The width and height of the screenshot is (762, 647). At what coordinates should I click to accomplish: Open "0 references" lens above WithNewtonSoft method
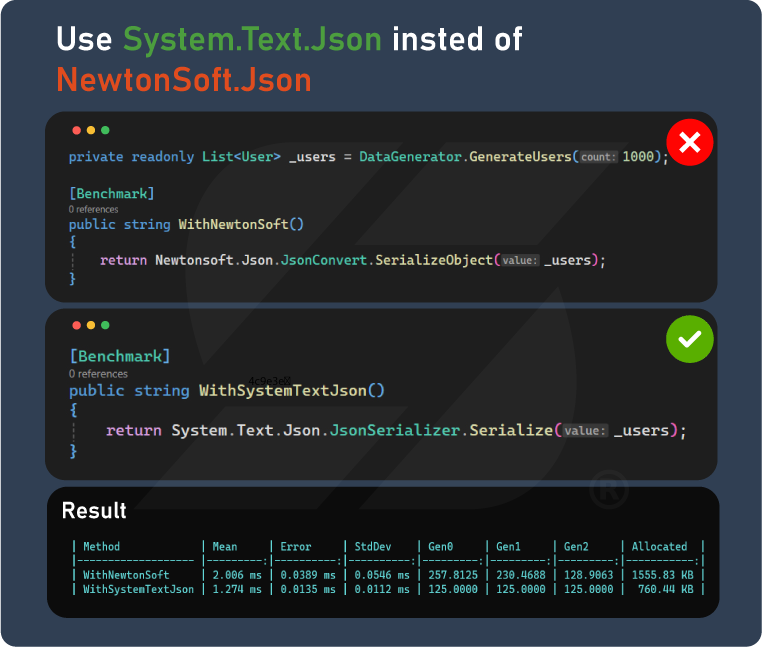93,209
